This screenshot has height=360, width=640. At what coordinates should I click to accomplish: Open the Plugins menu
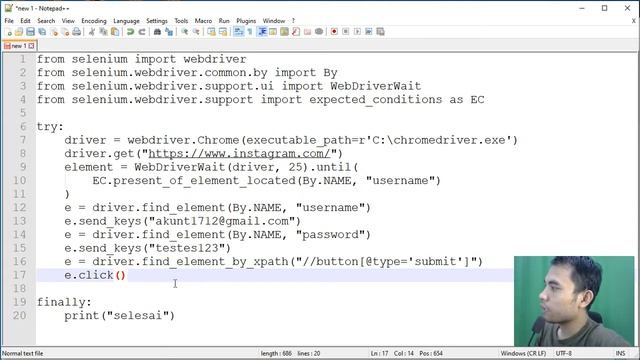tap(246, 21)
